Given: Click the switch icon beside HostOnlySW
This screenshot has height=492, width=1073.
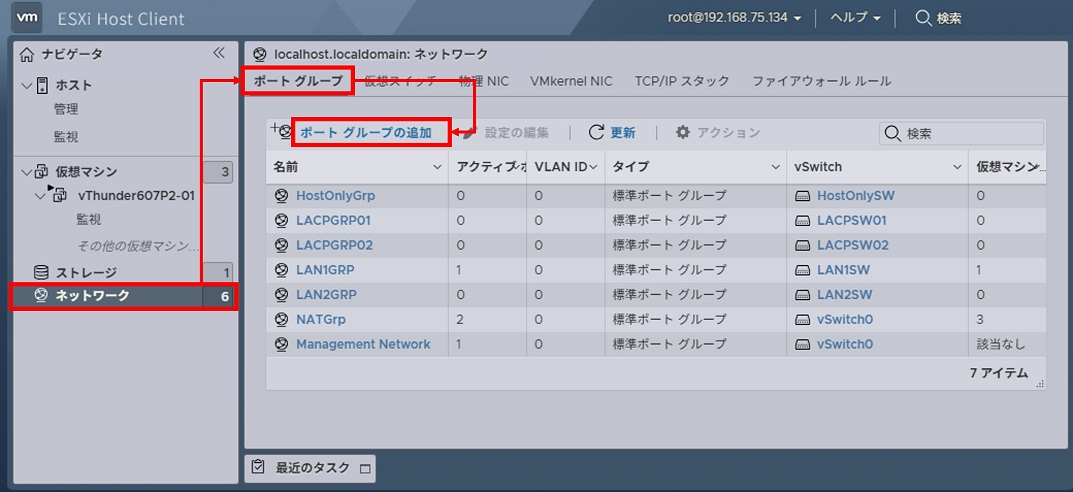Looking at the screenshot, I should pyautogui.click(x=802, y=196).
